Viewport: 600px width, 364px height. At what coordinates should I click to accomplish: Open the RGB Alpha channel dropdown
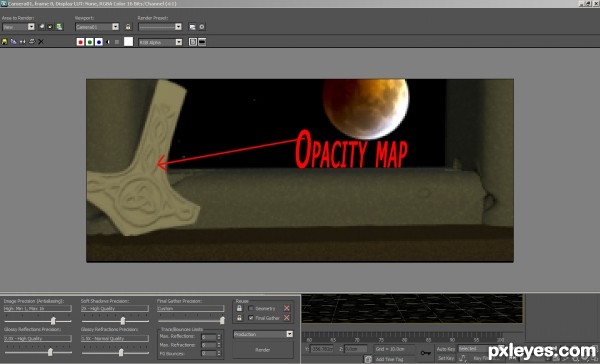click(x=160, y=42)
